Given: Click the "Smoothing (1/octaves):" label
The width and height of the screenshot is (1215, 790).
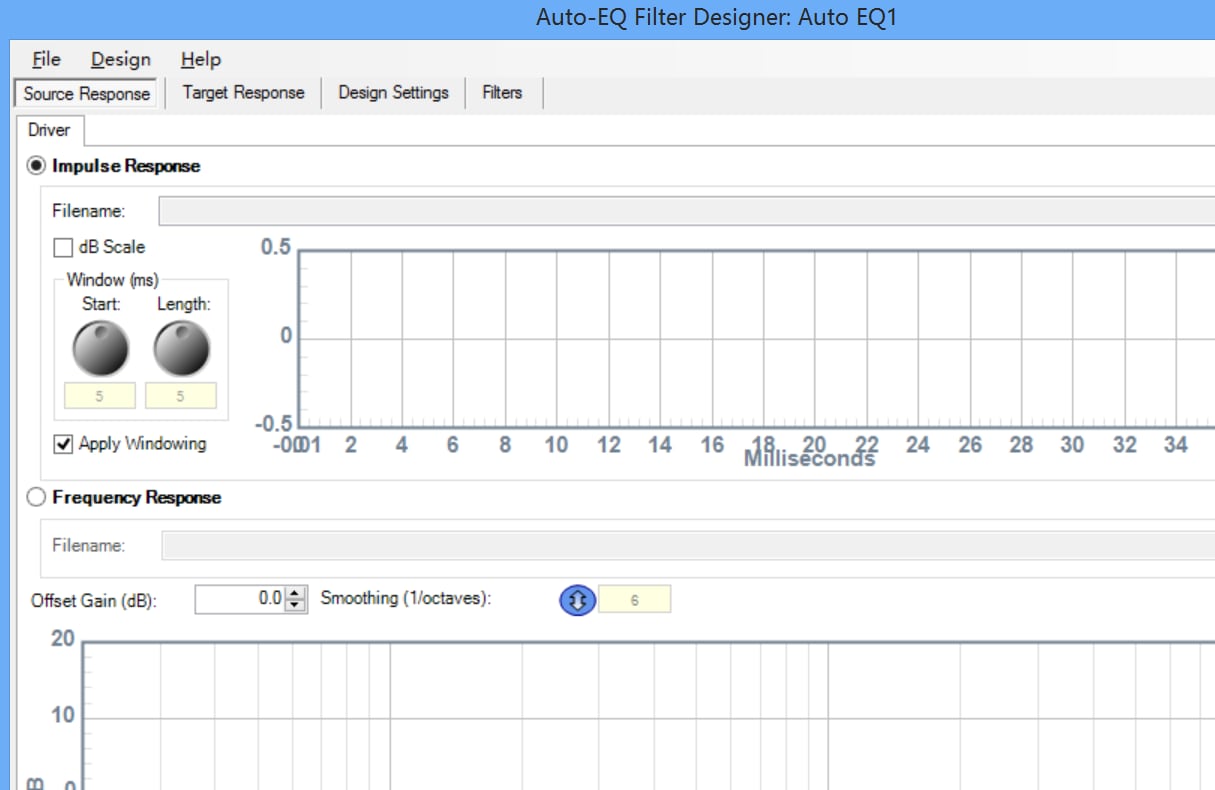Looking at the screenshot, I should [406, 599].
